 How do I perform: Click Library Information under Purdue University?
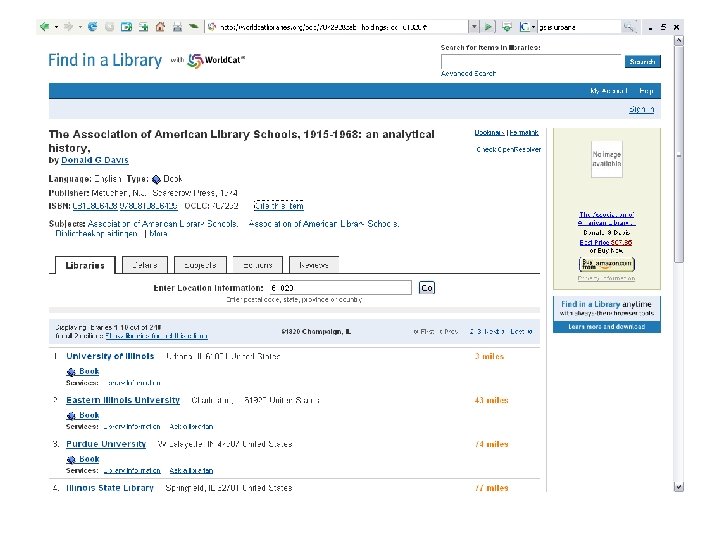tap(132, 471)
